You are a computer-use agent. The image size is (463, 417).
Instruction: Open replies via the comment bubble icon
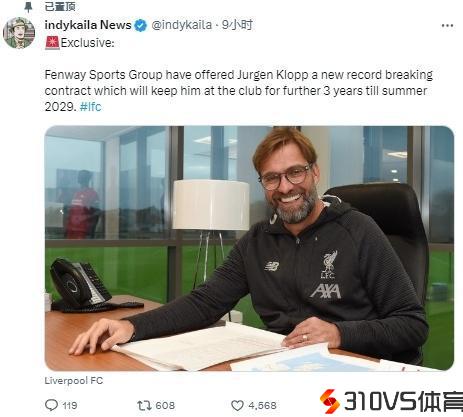(51, 405)
